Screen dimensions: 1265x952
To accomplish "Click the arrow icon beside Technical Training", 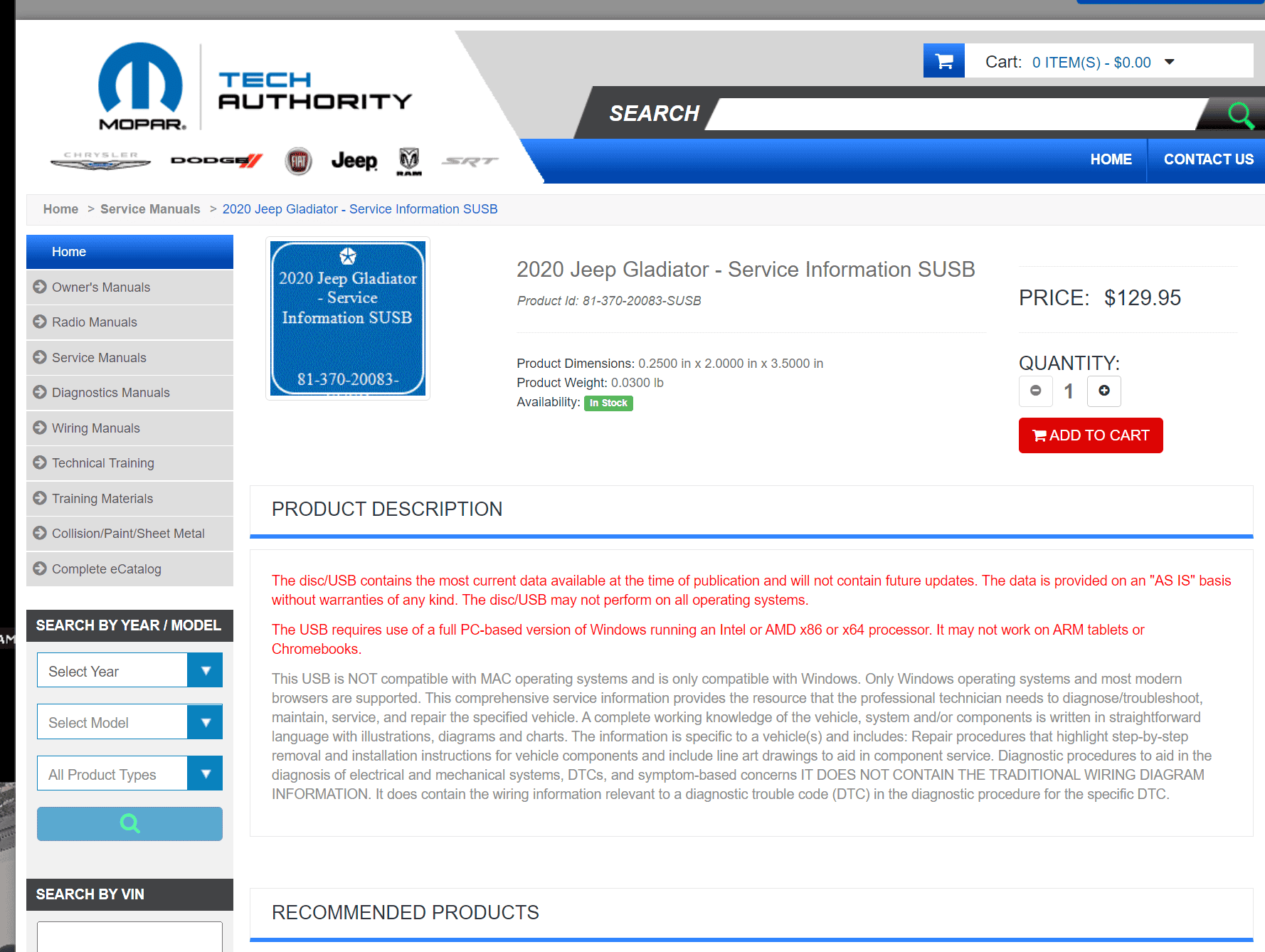I will pos(40,462).
